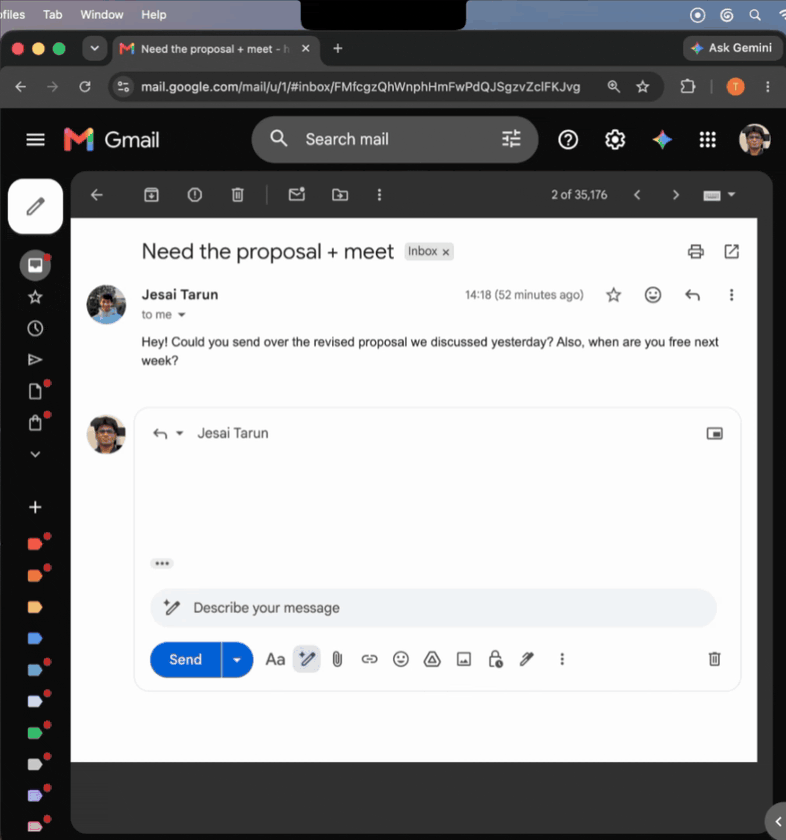Viewport: 786px width, 840px height.
Task: Move conversation to a folder
Action: pos(340,195)
